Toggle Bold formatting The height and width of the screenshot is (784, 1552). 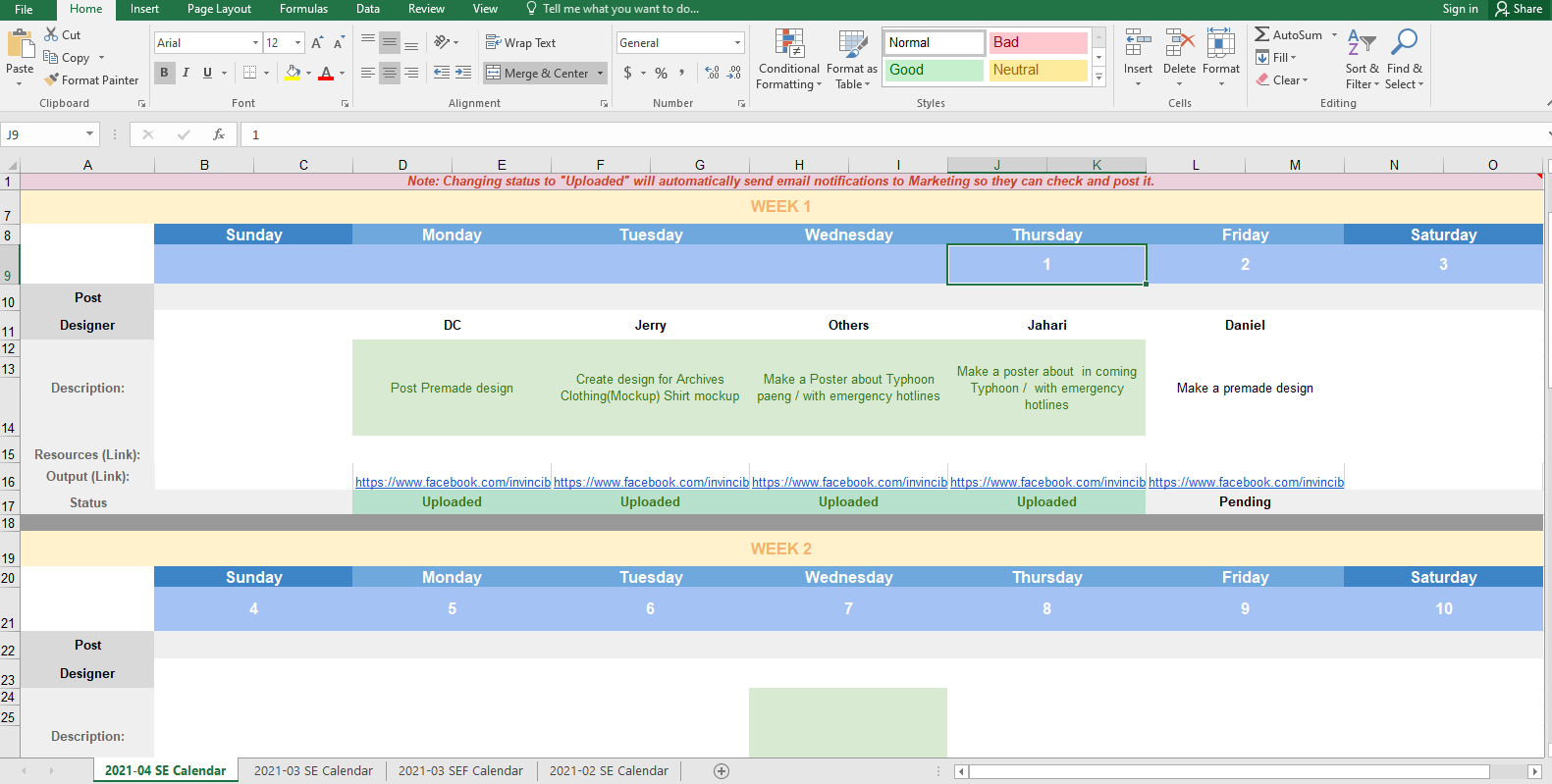[x=164, y=73]
